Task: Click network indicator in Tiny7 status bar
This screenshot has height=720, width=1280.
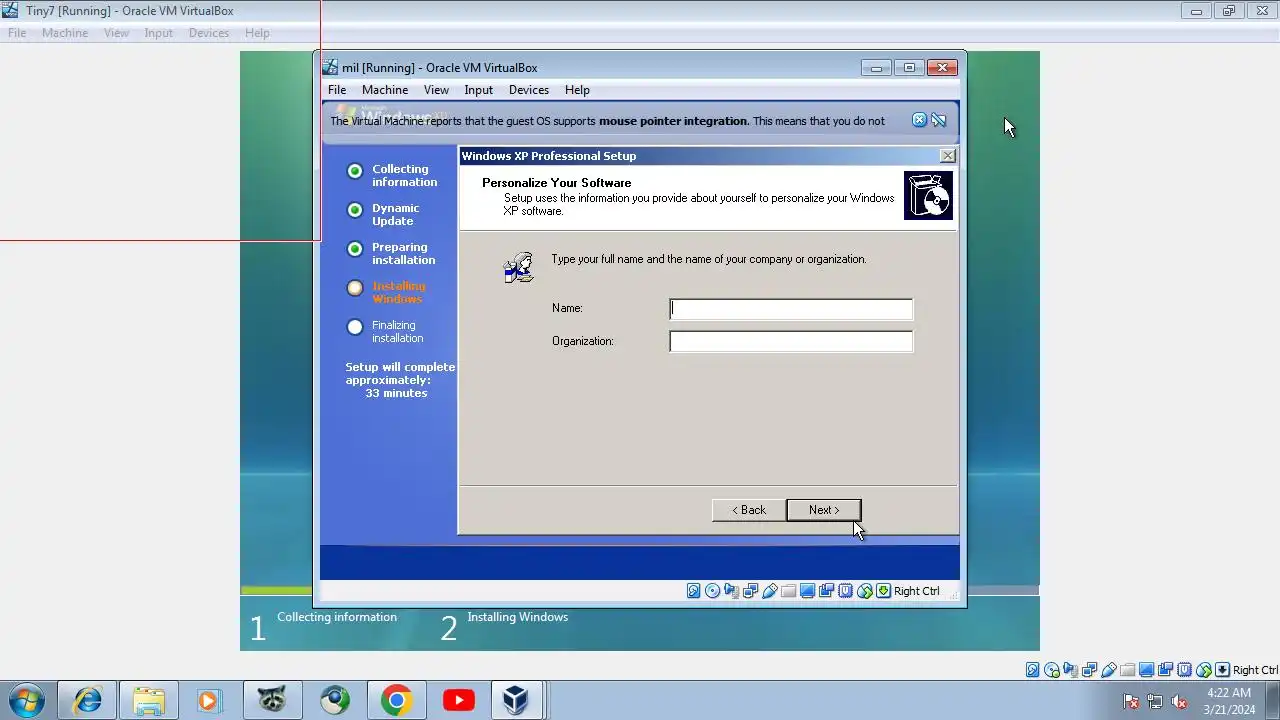Action: pyautogui.click(x=1089, y=670)
